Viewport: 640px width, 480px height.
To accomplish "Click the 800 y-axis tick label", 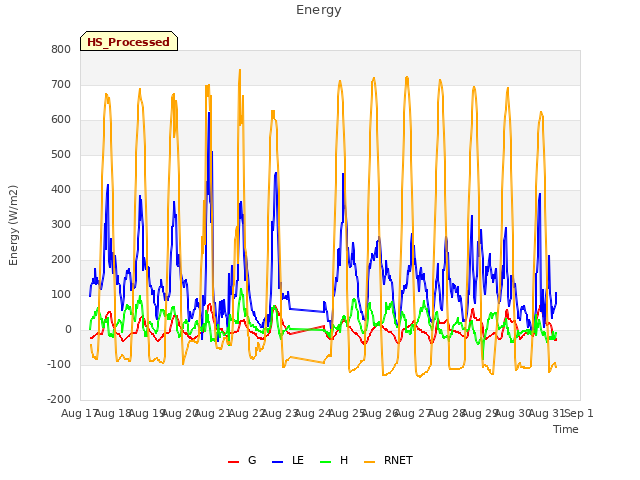I will tap(61, 50).
